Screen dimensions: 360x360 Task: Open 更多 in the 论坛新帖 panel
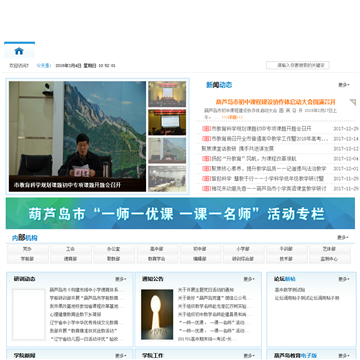[x=344, y=279]
